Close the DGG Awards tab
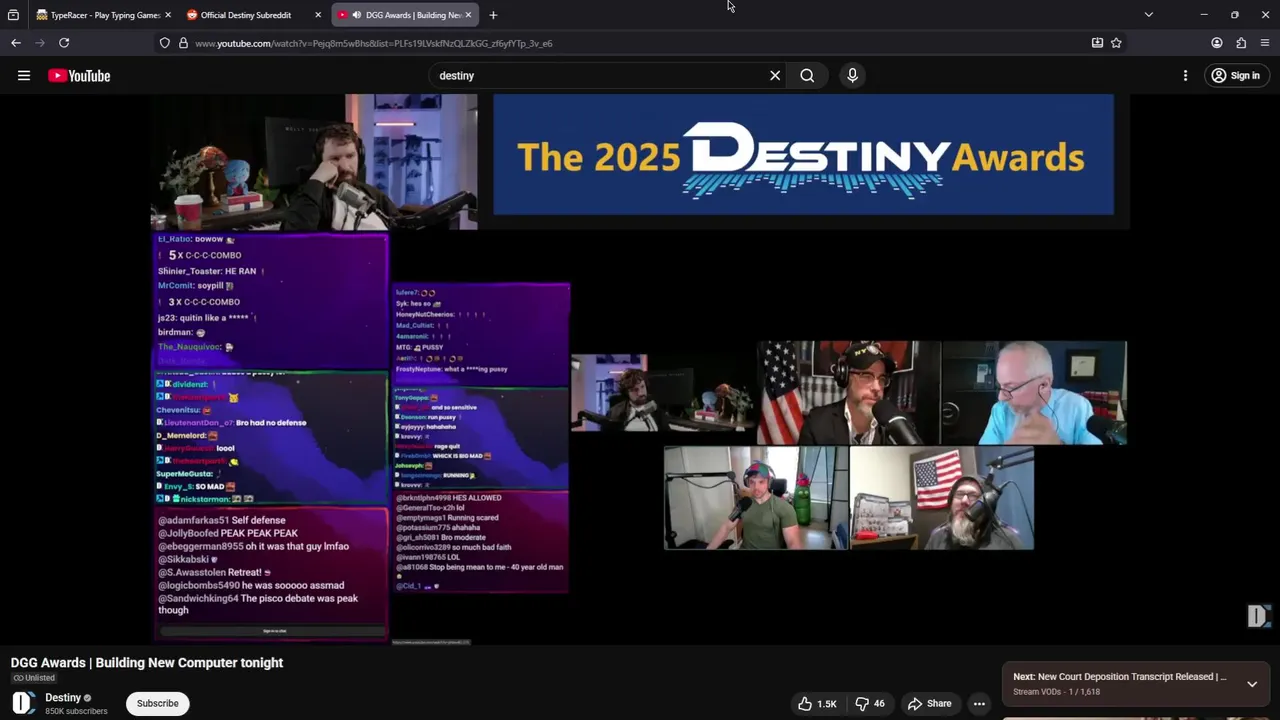Image resolution: width=1280 pixels, height=720 pixels. [468, 15]
